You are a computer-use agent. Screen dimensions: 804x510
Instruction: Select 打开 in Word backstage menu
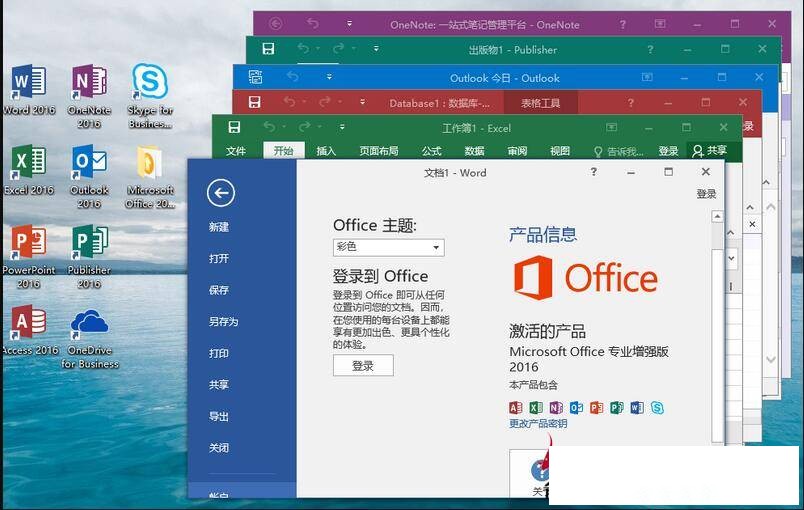[x=219, y=258]
